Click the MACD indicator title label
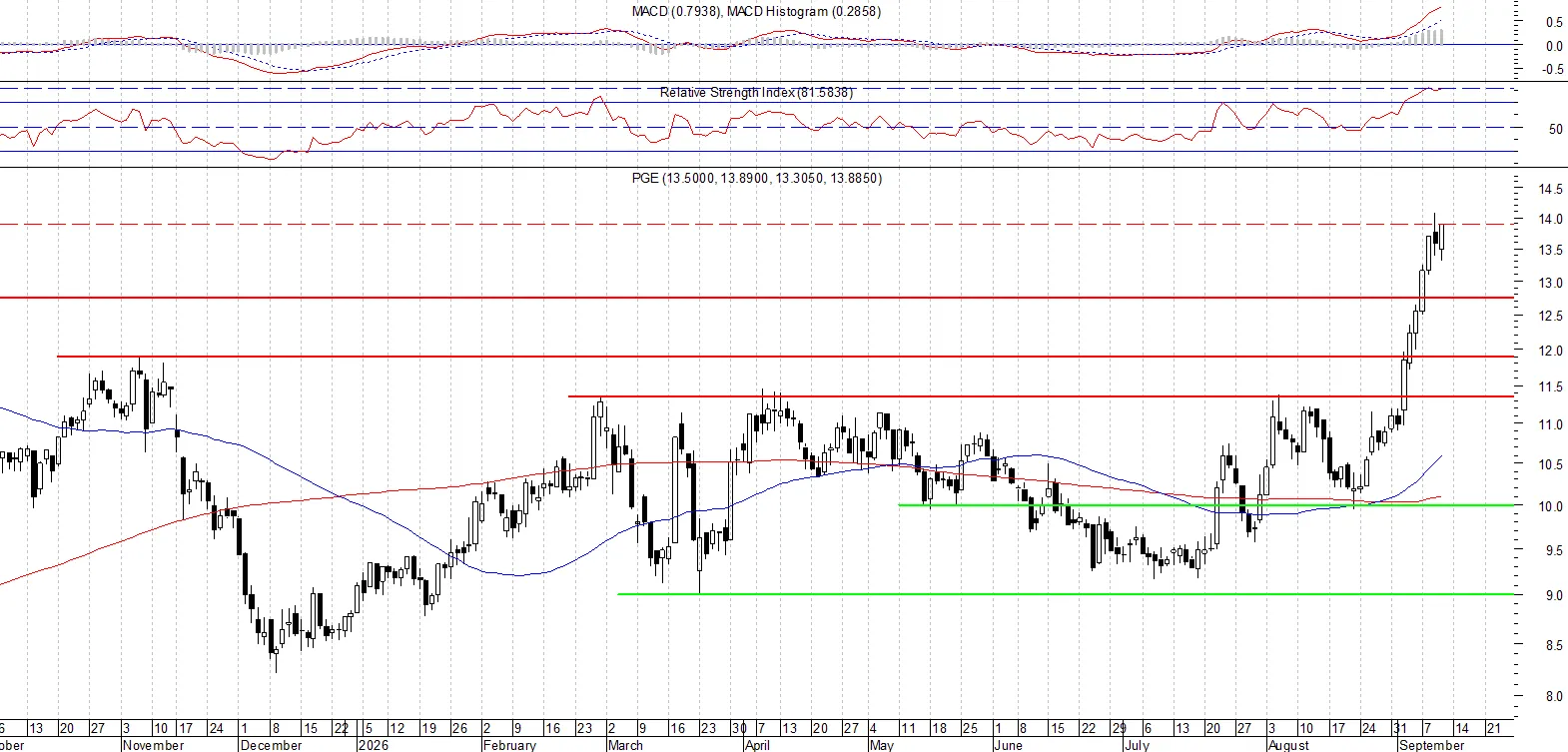This screenshot has width=1568, height=752. (756, 11)
